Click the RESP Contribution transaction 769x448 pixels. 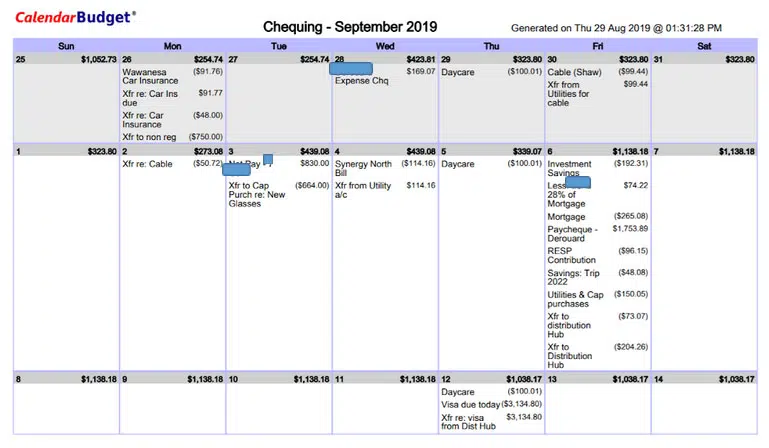571,256
